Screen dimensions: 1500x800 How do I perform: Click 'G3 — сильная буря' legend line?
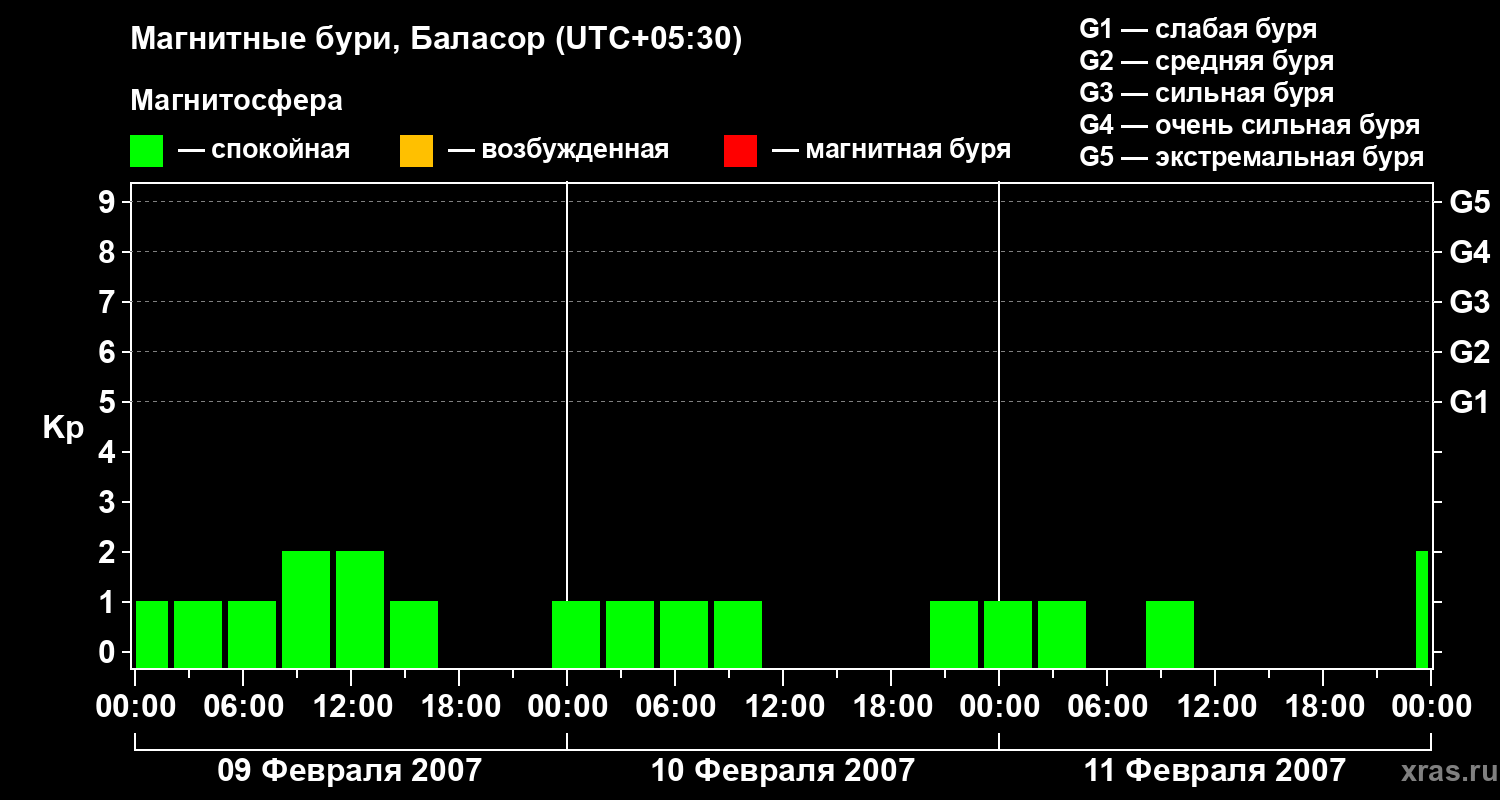coord(1206,93)
